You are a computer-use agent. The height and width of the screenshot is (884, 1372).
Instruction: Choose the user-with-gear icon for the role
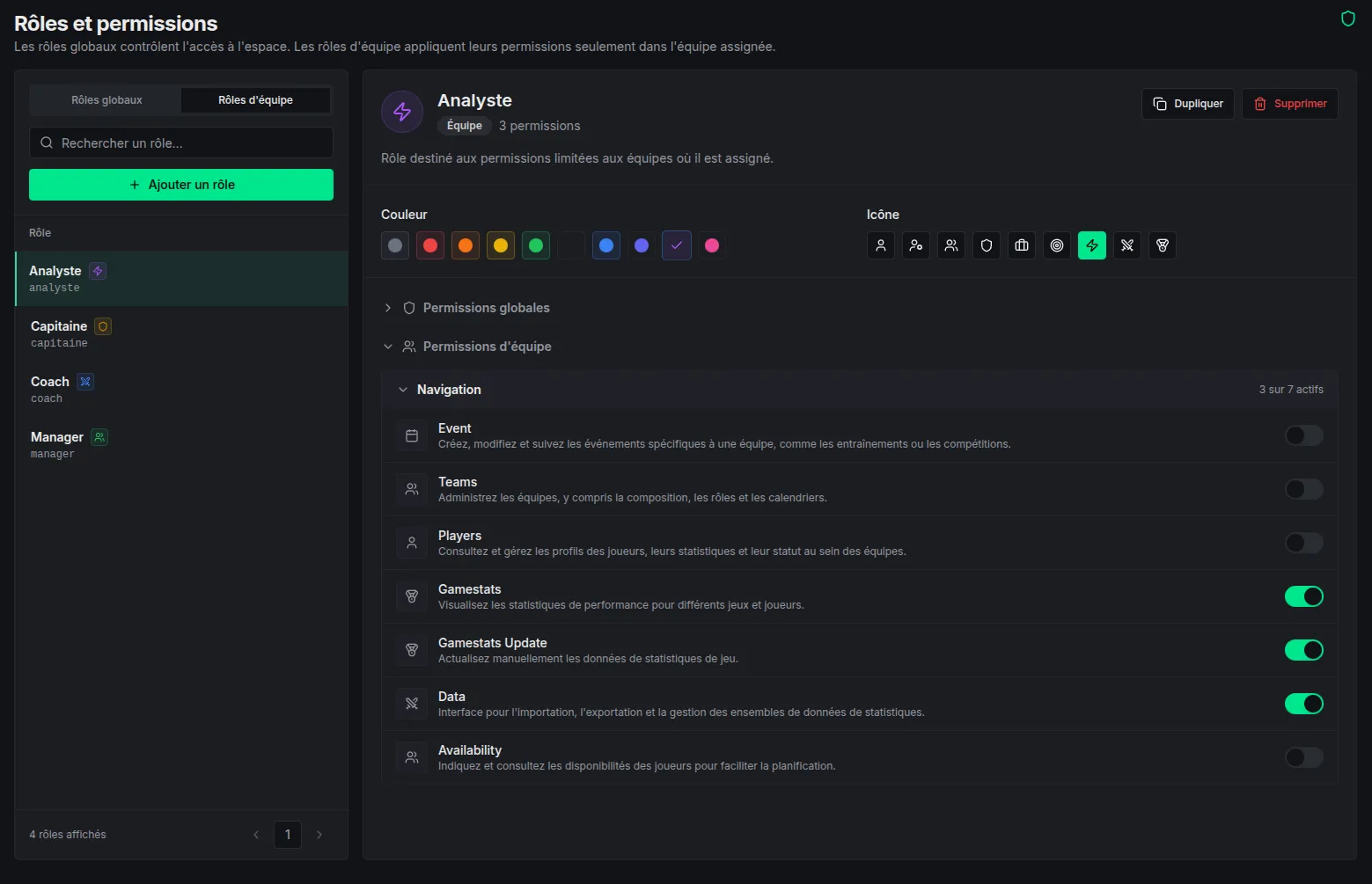point(916,245)
